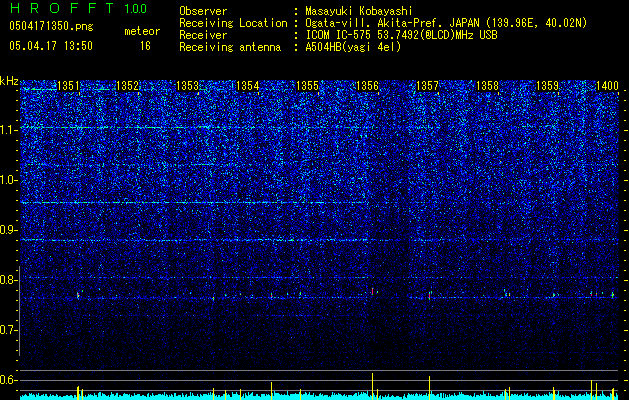Select the filename 0504171350.png
Viewport: 629px width, 400px height.
tap(51, 26)
